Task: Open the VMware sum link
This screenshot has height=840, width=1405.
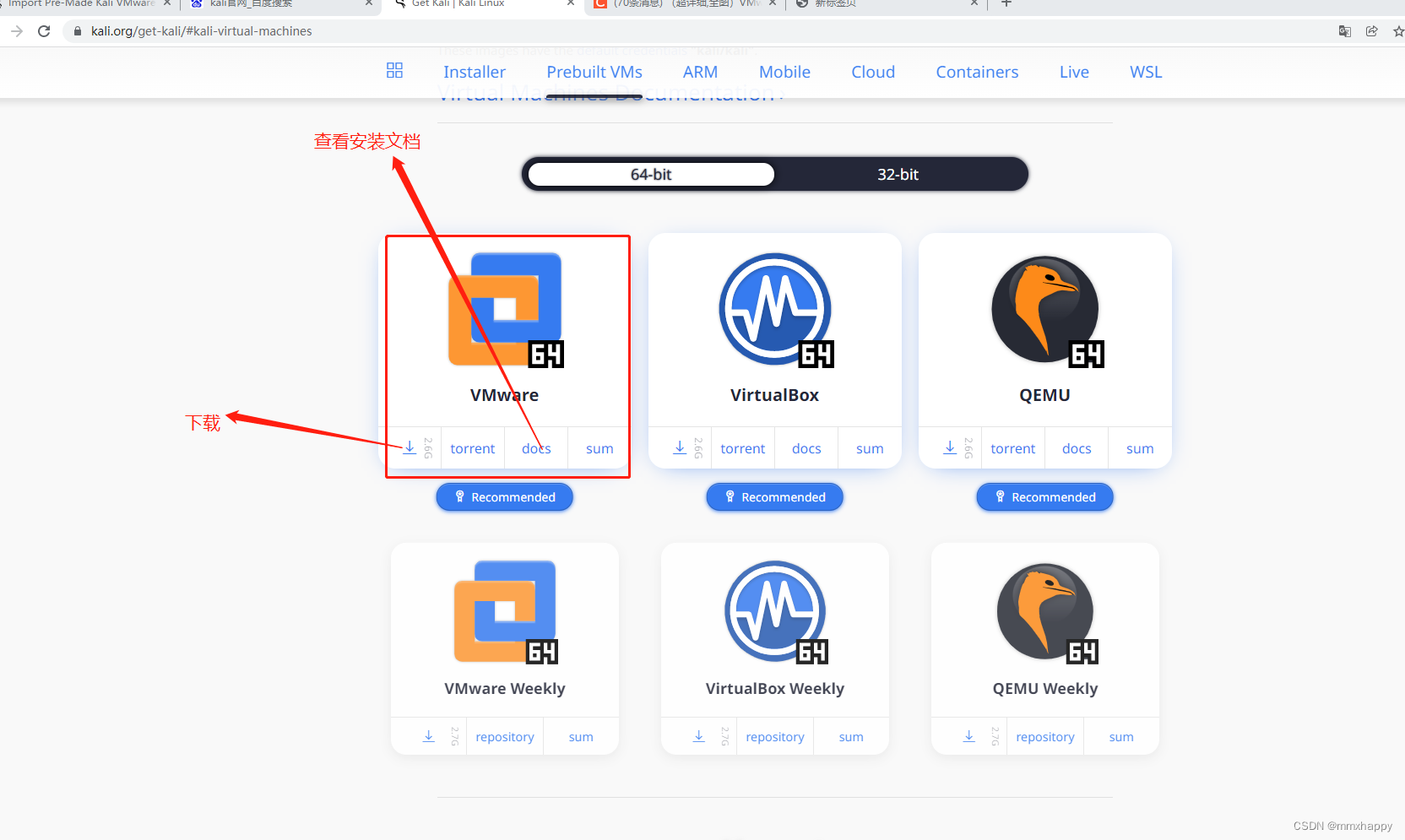Action: (x=599, y=448)
